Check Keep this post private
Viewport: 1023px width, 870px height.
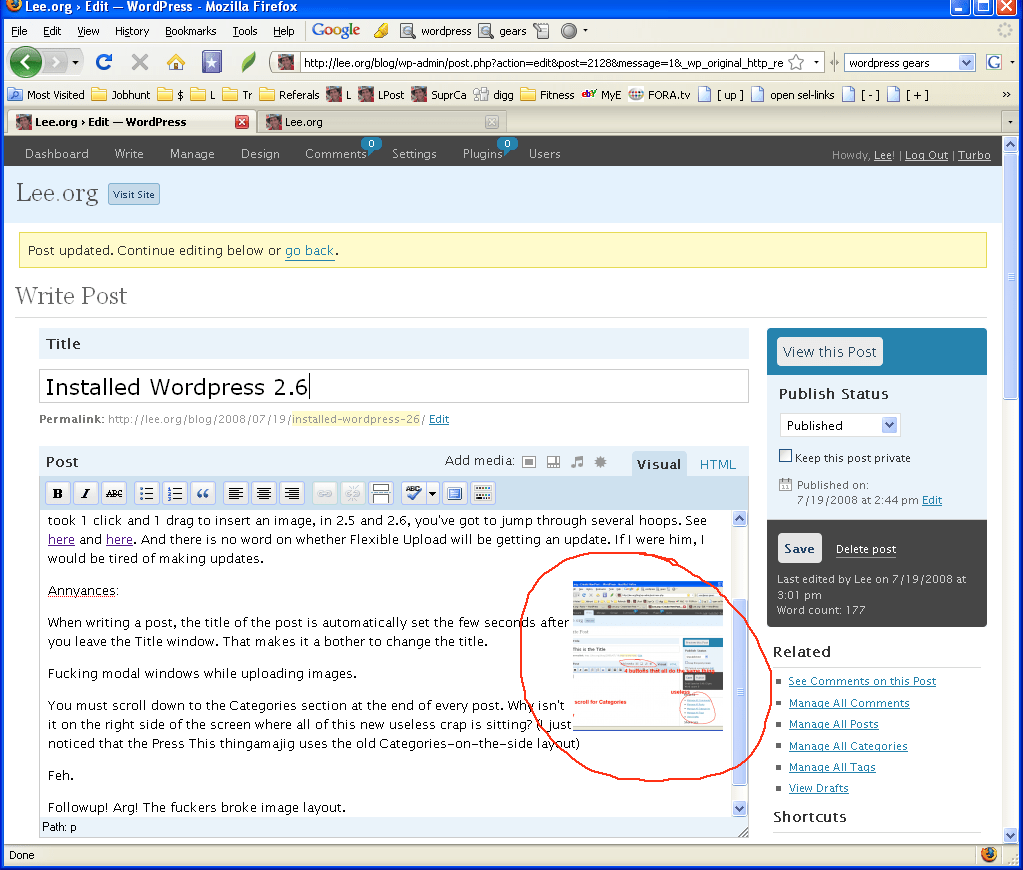(x=786, y=456)
